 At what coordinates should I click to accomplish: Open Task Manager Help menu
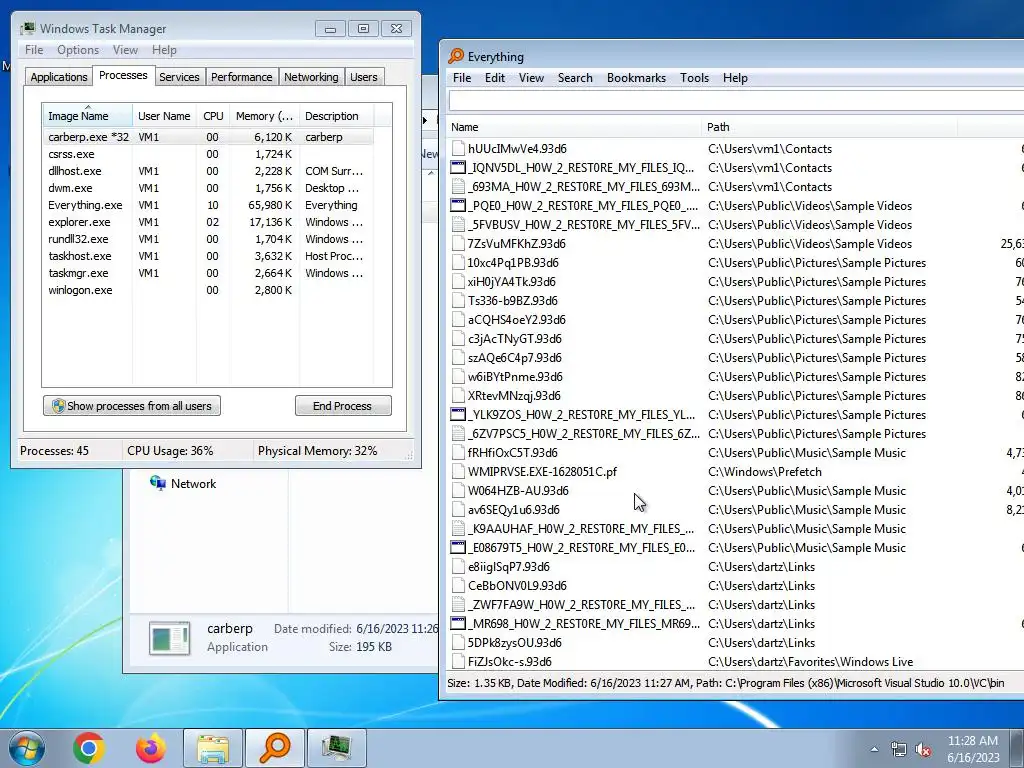tap(164, 50)
